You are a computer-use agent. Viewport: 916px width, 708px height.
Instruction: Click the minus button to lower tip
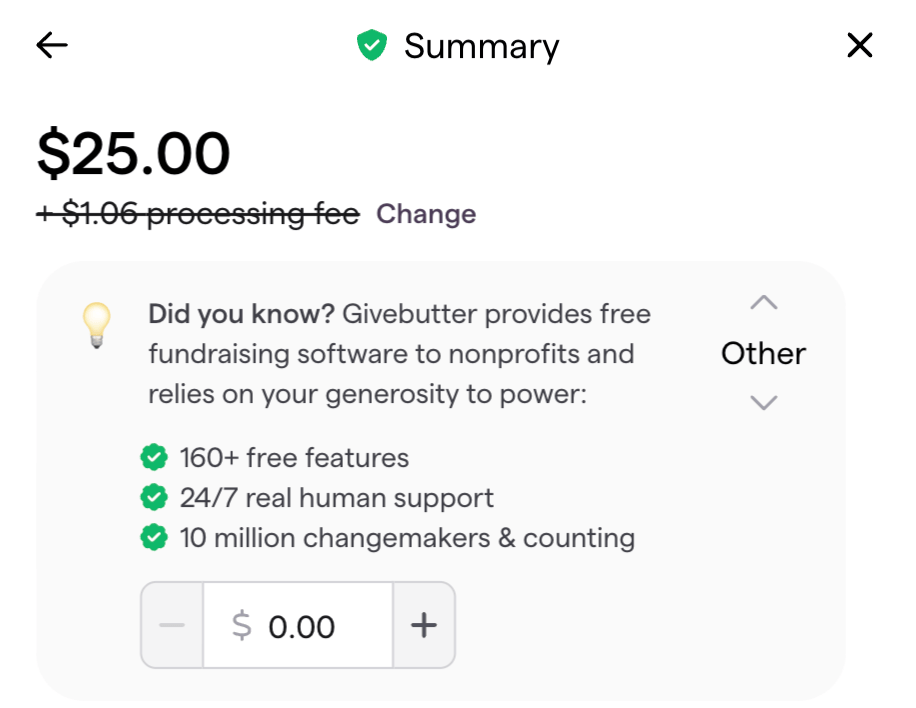(172, 625)
